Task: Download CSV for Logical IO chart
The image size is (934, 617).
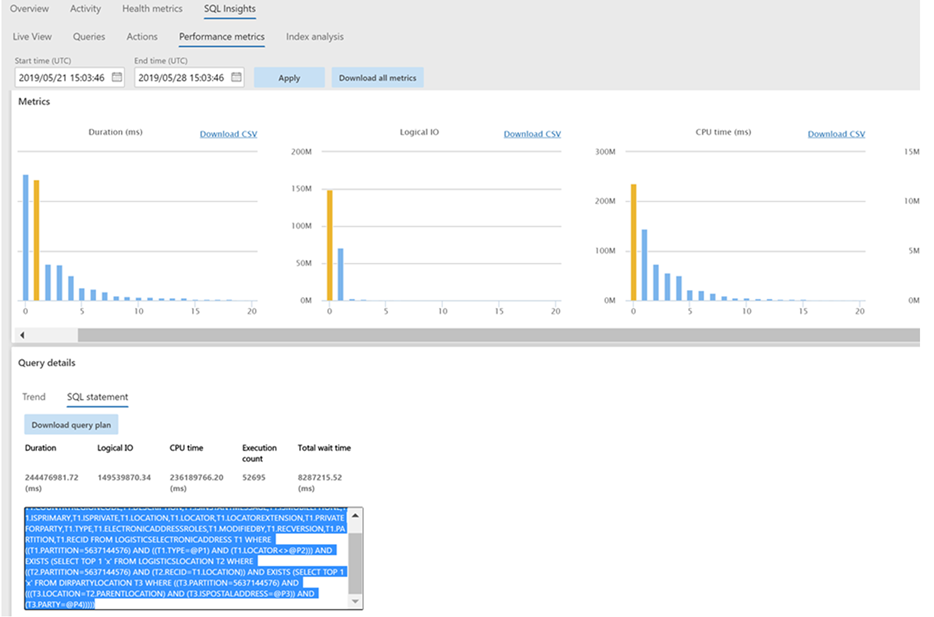Action: pyautogui.click(x=532, y=134)
